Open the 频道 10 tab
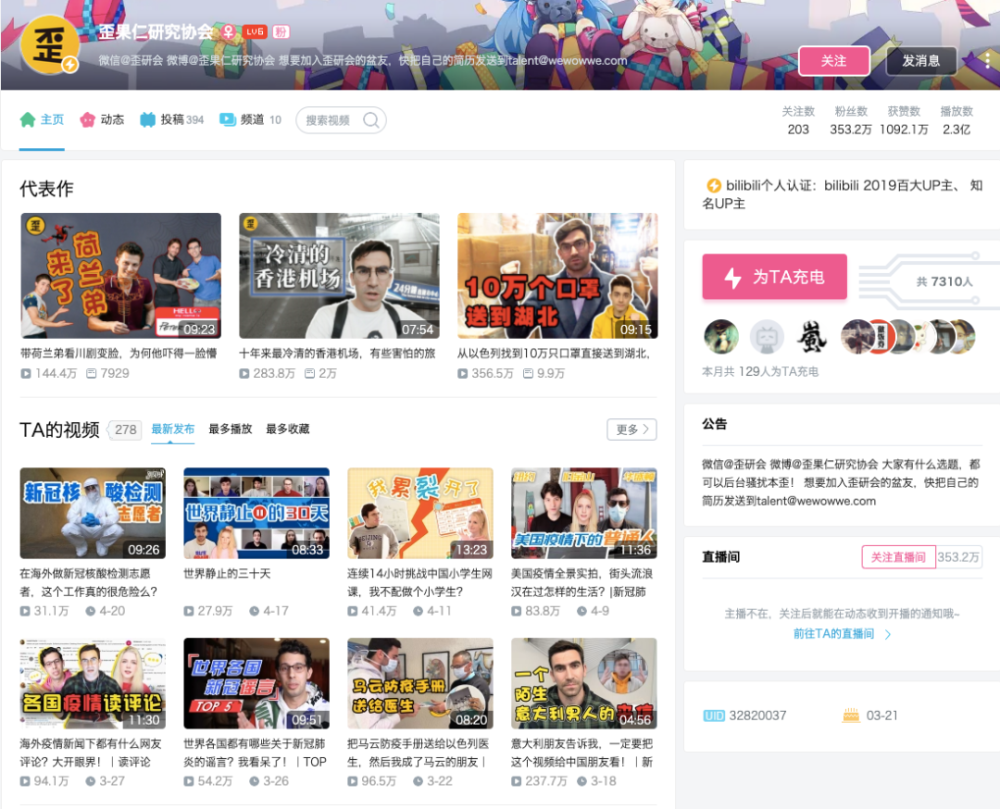Image resolution: width=1000 pixels, height=809 pixels. pyautogui.click(x=251, y=119)
